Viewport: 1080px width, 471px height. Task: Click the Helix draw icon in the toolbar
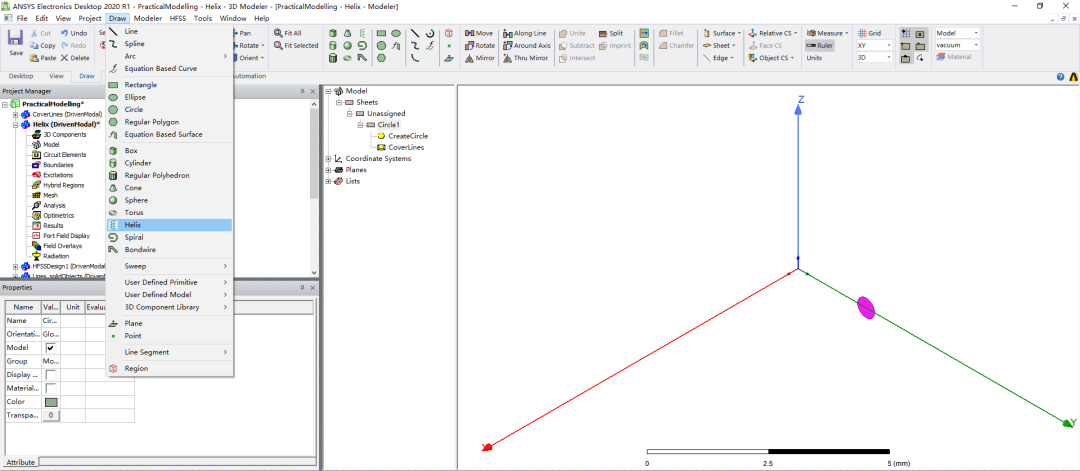pos(362,33)
